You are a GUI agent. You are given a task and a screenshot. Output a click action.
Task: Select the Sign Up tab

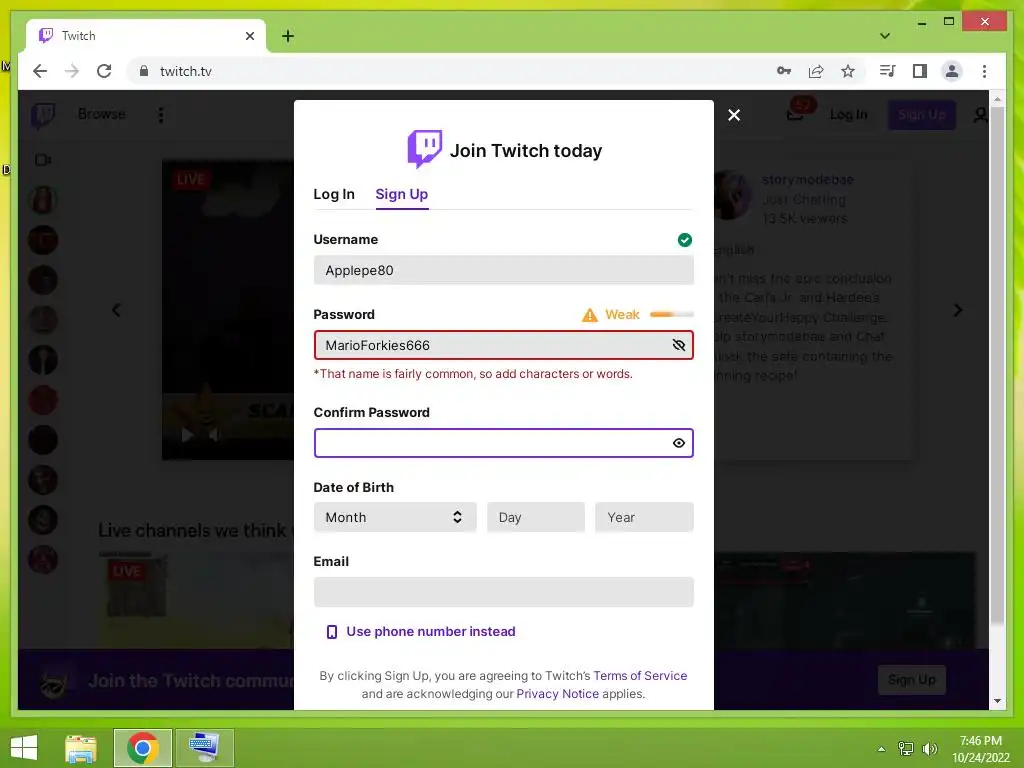pyautogui.click(x=402, y=194)
